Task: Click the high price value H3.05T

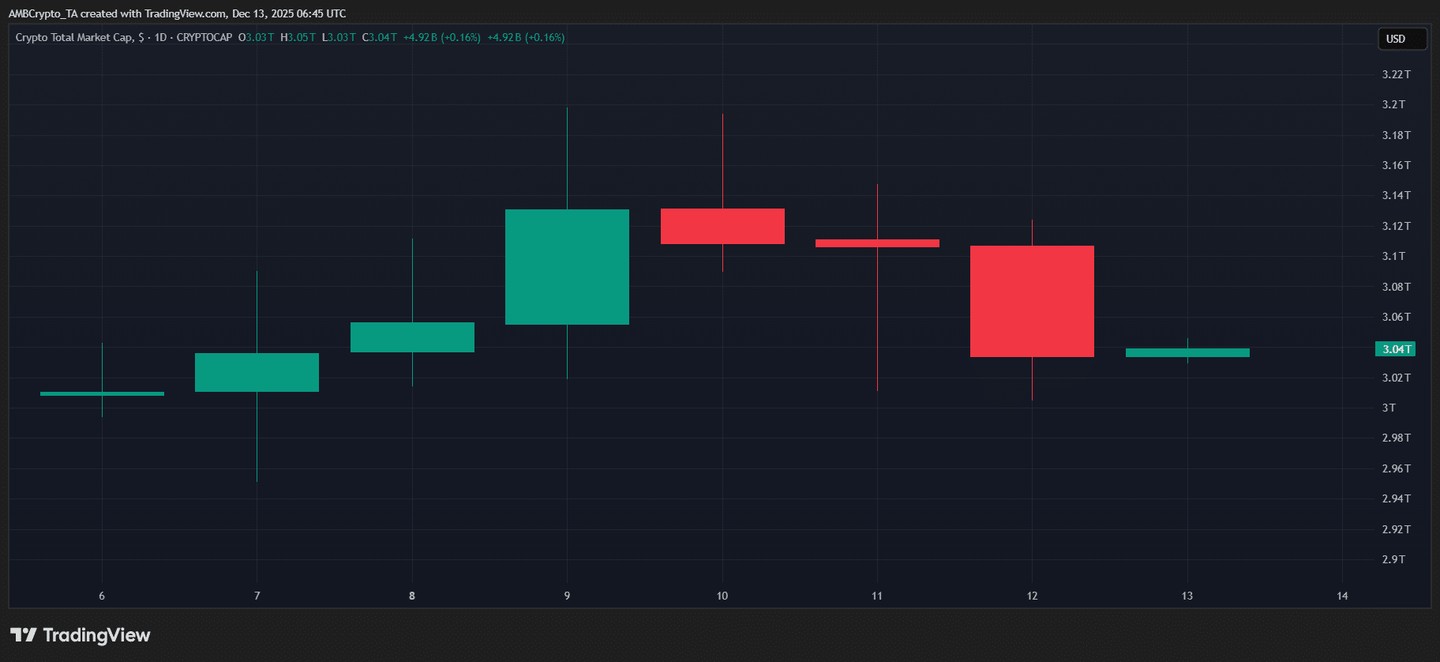Action: [x=297, y=37]
